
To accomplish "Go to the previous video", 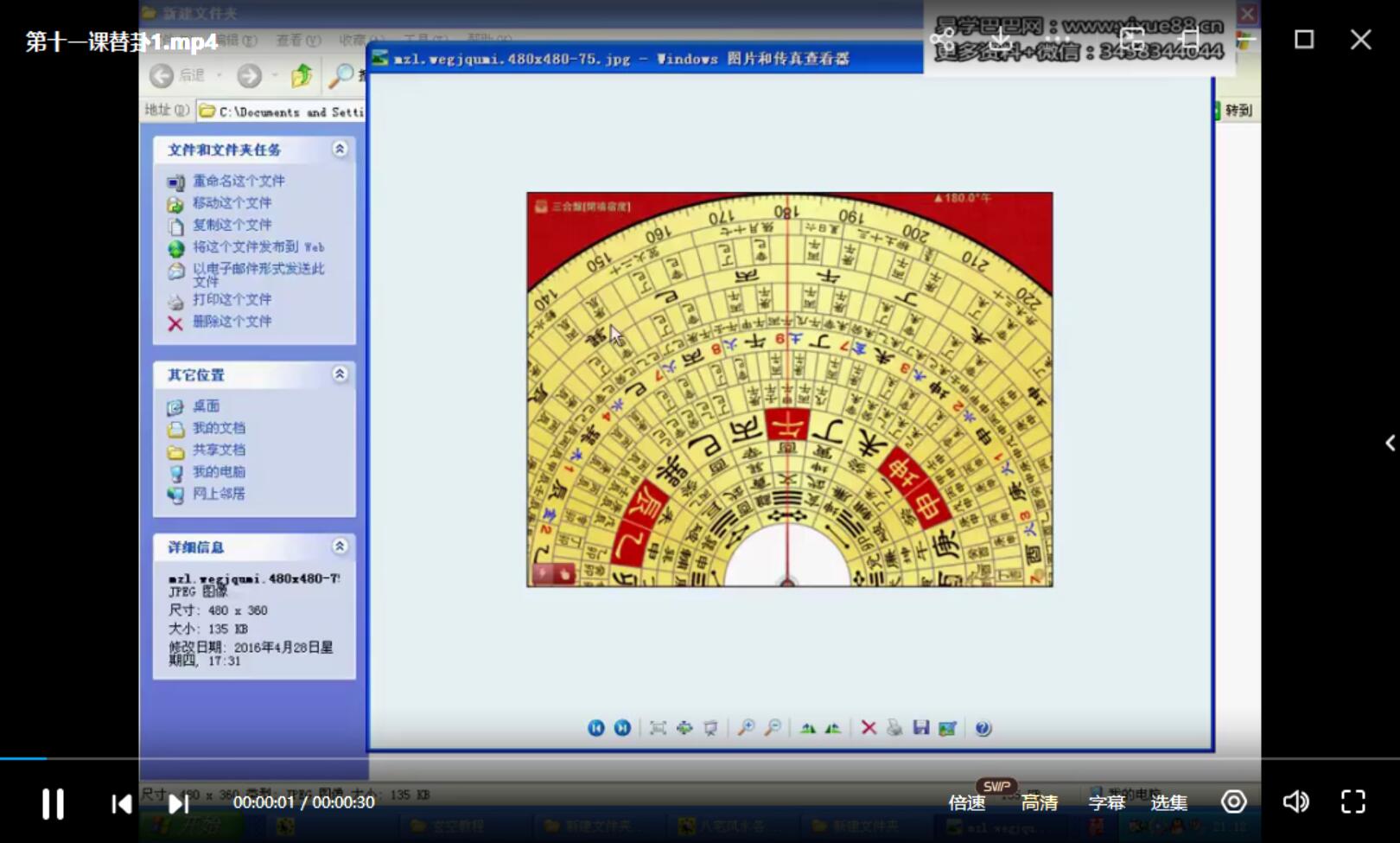I will click(x=122, y=803).
